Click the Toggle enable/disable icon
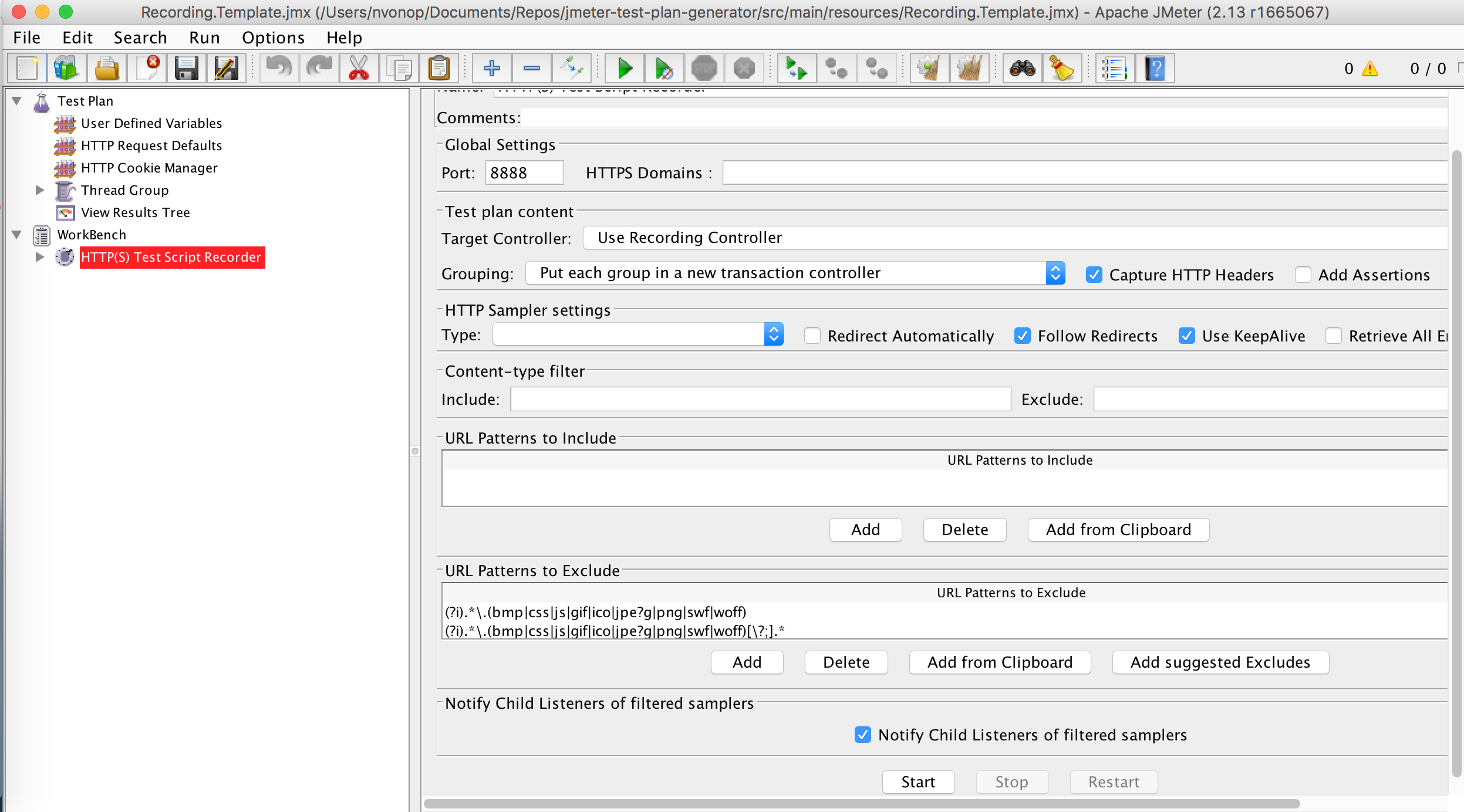The image size is (1464, 812). pos(571,69)
